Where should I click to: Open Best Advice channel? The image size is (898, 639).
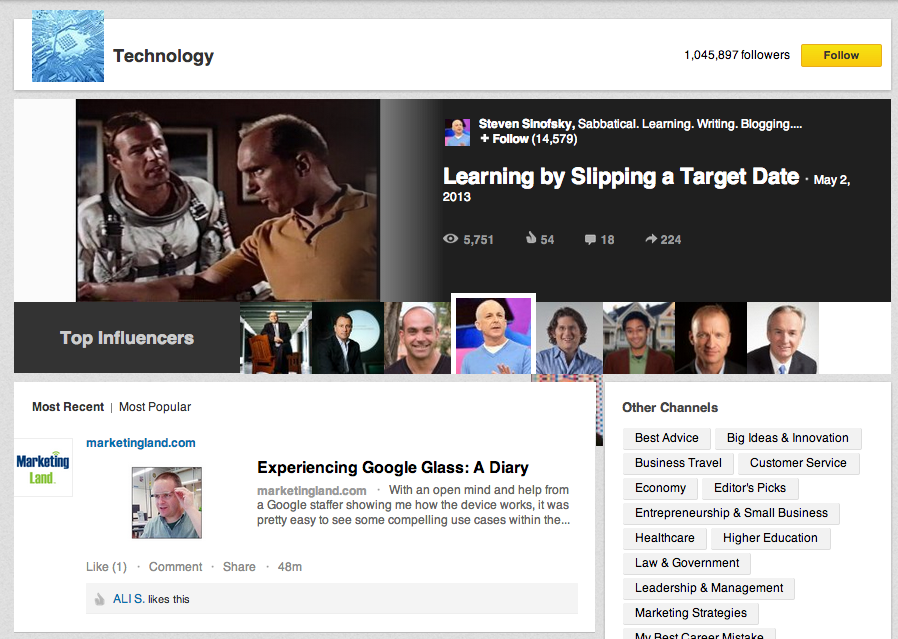click(667, 438)
